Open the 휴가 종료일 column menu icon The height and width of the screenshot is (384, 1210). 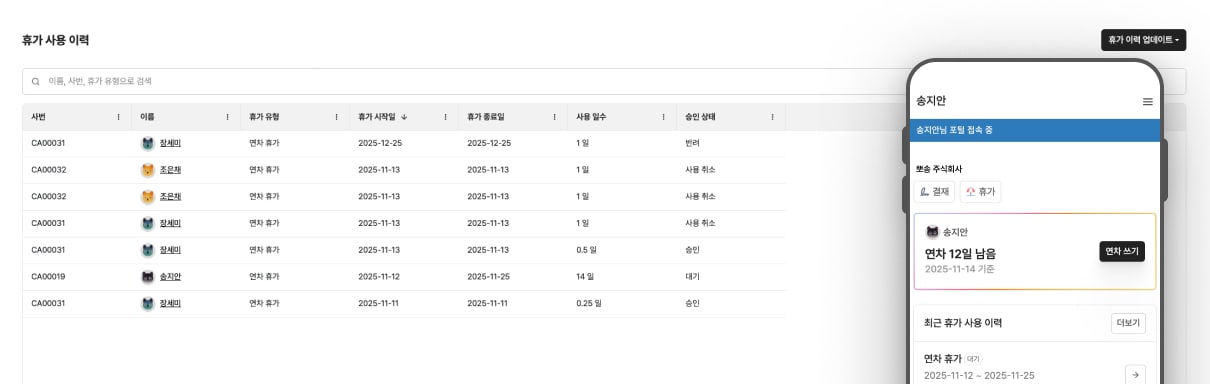554,117
